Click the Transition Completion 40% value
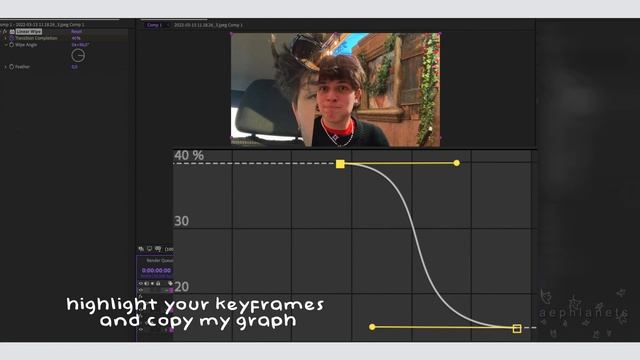 [76, 38]
